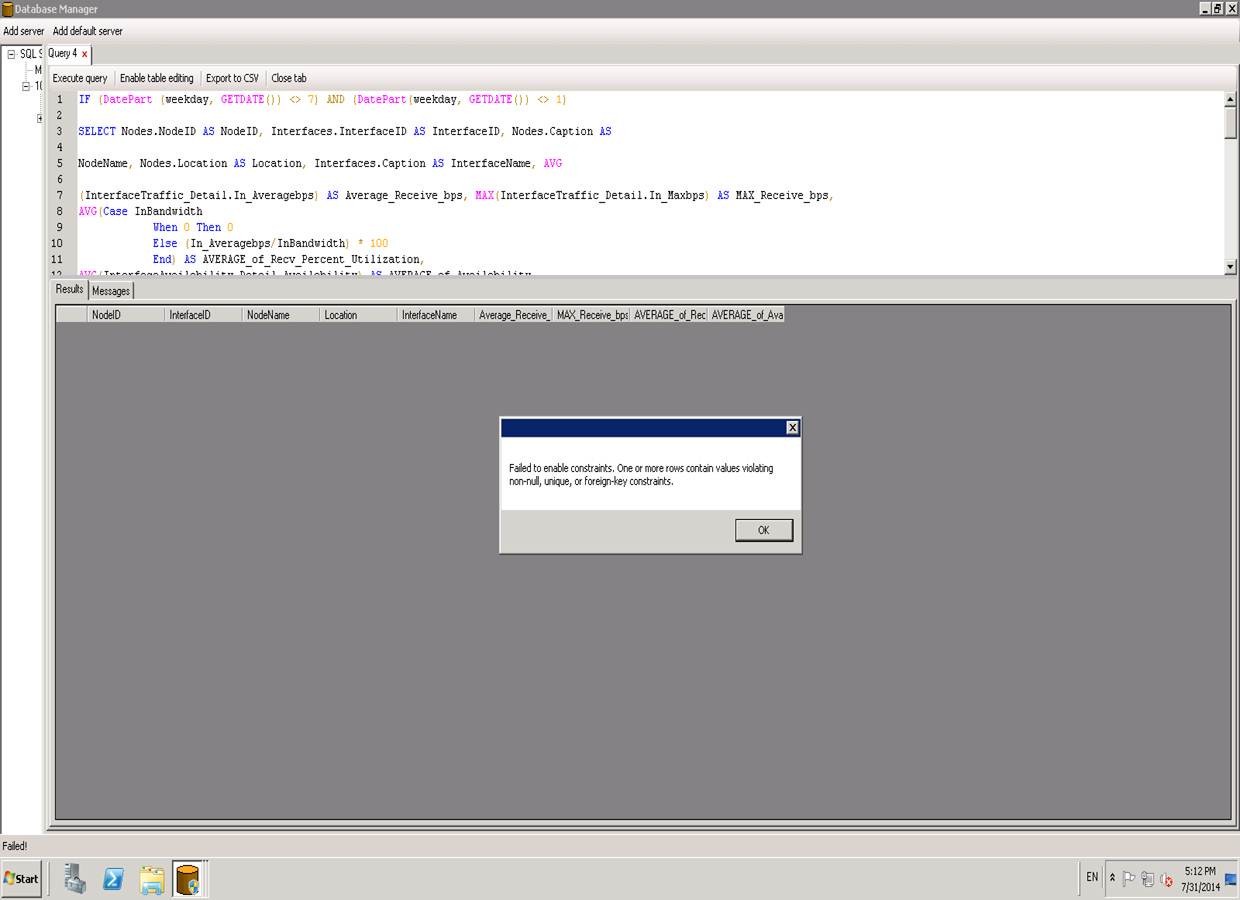Screen dimensions: 1240x900
Task: Click the AVERAGE_of_Ava column header
Action: (746, 314)
